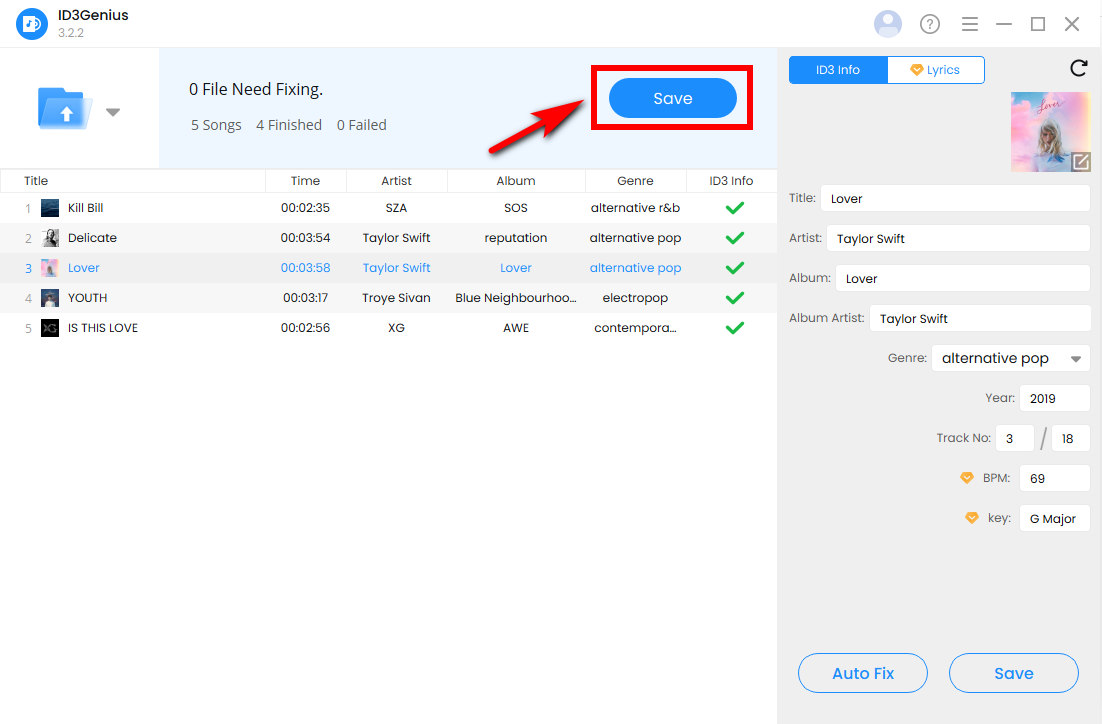Click the ID3Genius app logo
1102x724 pixels.
coord(32,24)
